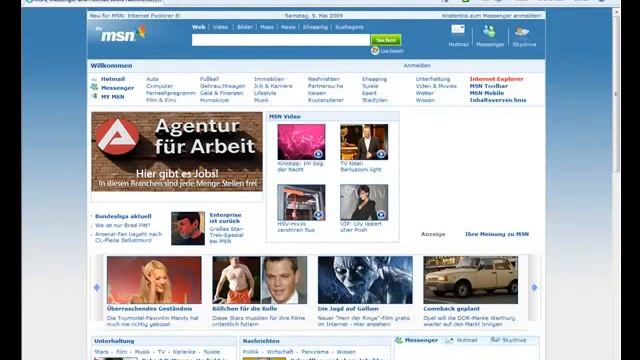Click into the MSN search box
The image size is (640, 360).
[281, 40]
